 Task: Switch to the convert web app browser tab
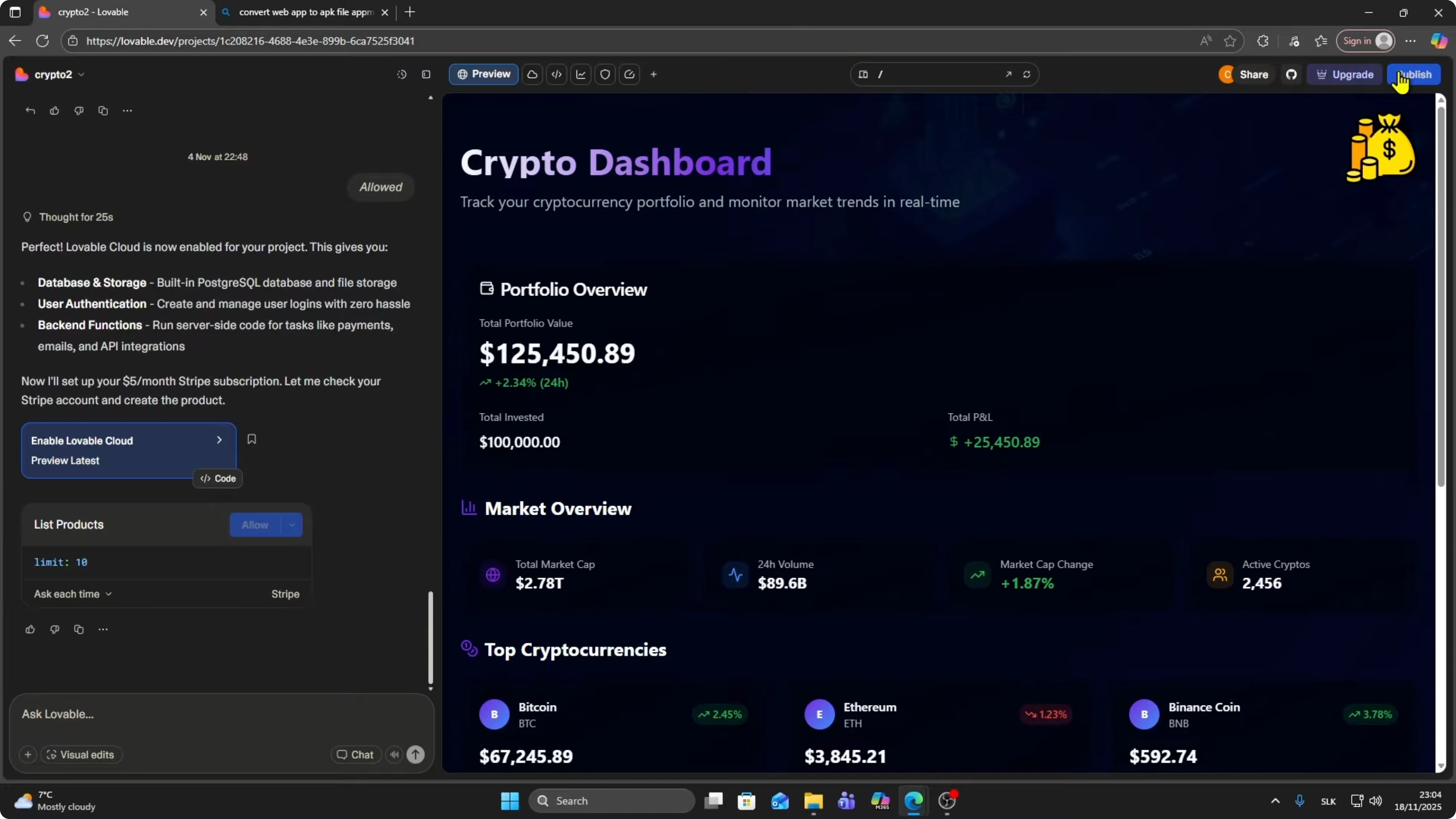pos(305,12)
